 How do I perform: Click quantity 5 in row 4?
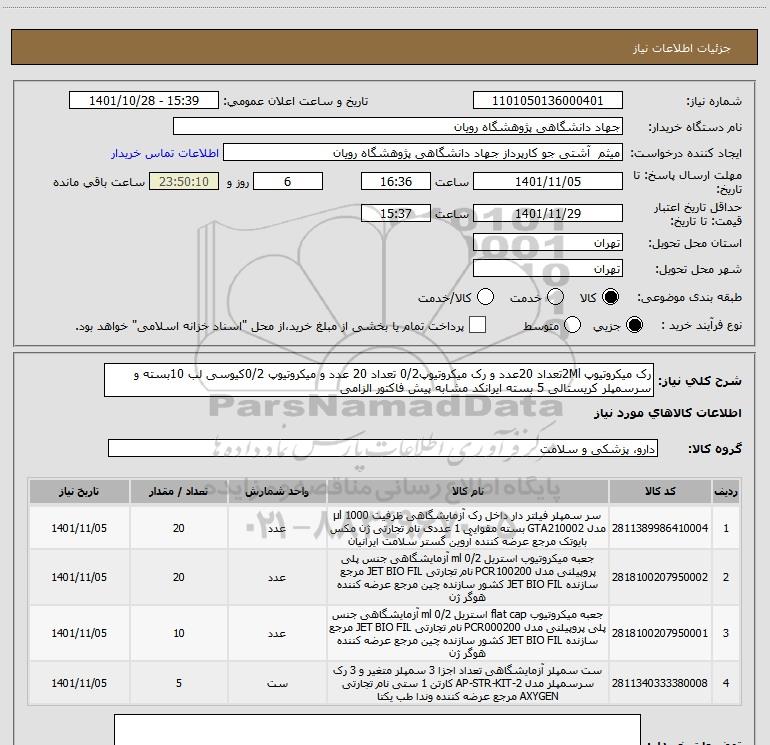[179, 683]
